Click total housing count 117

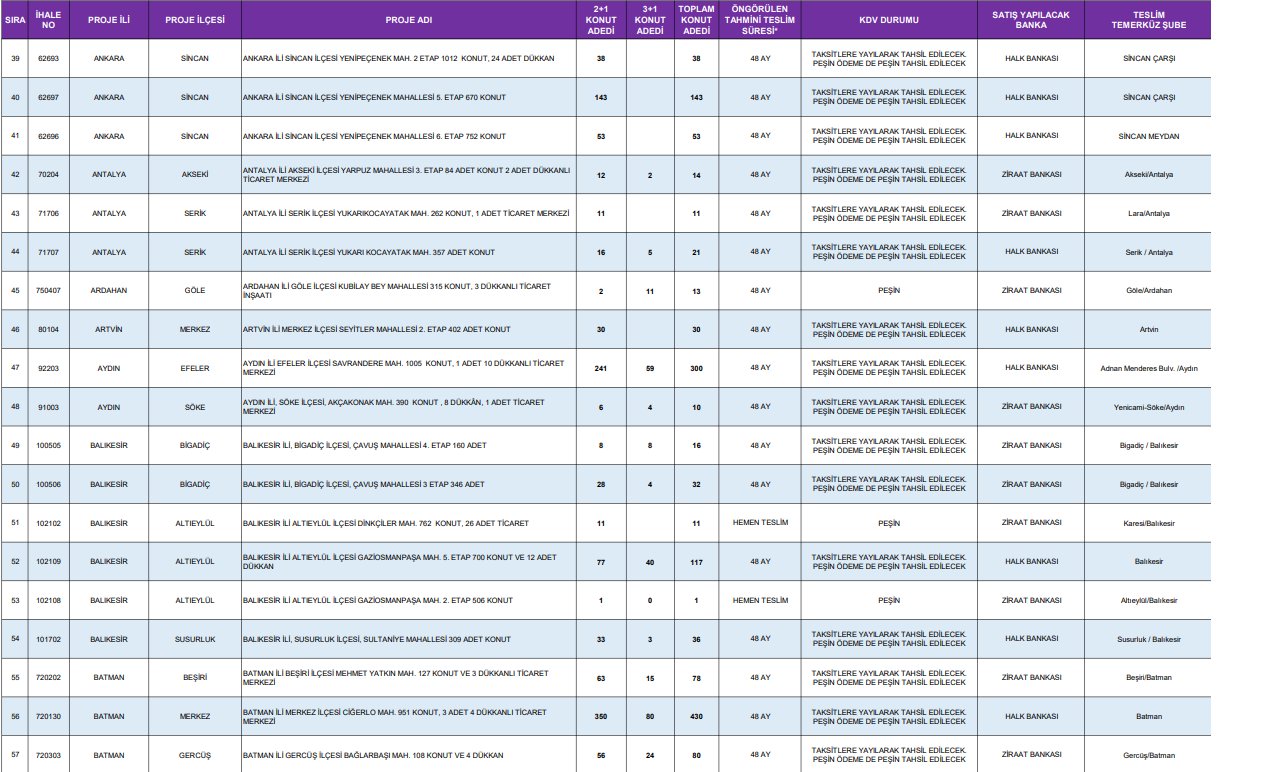tap(696, 562)
